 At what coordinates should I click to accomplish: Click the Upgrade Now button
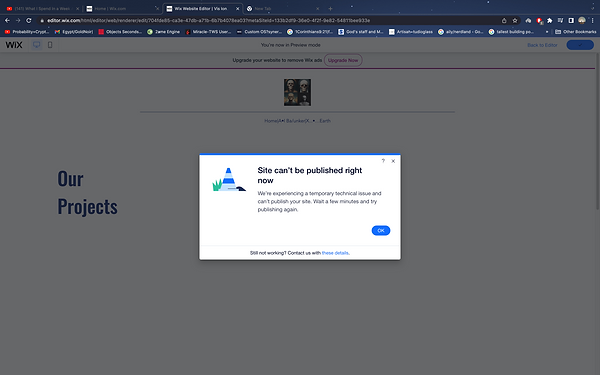[343, 60]
